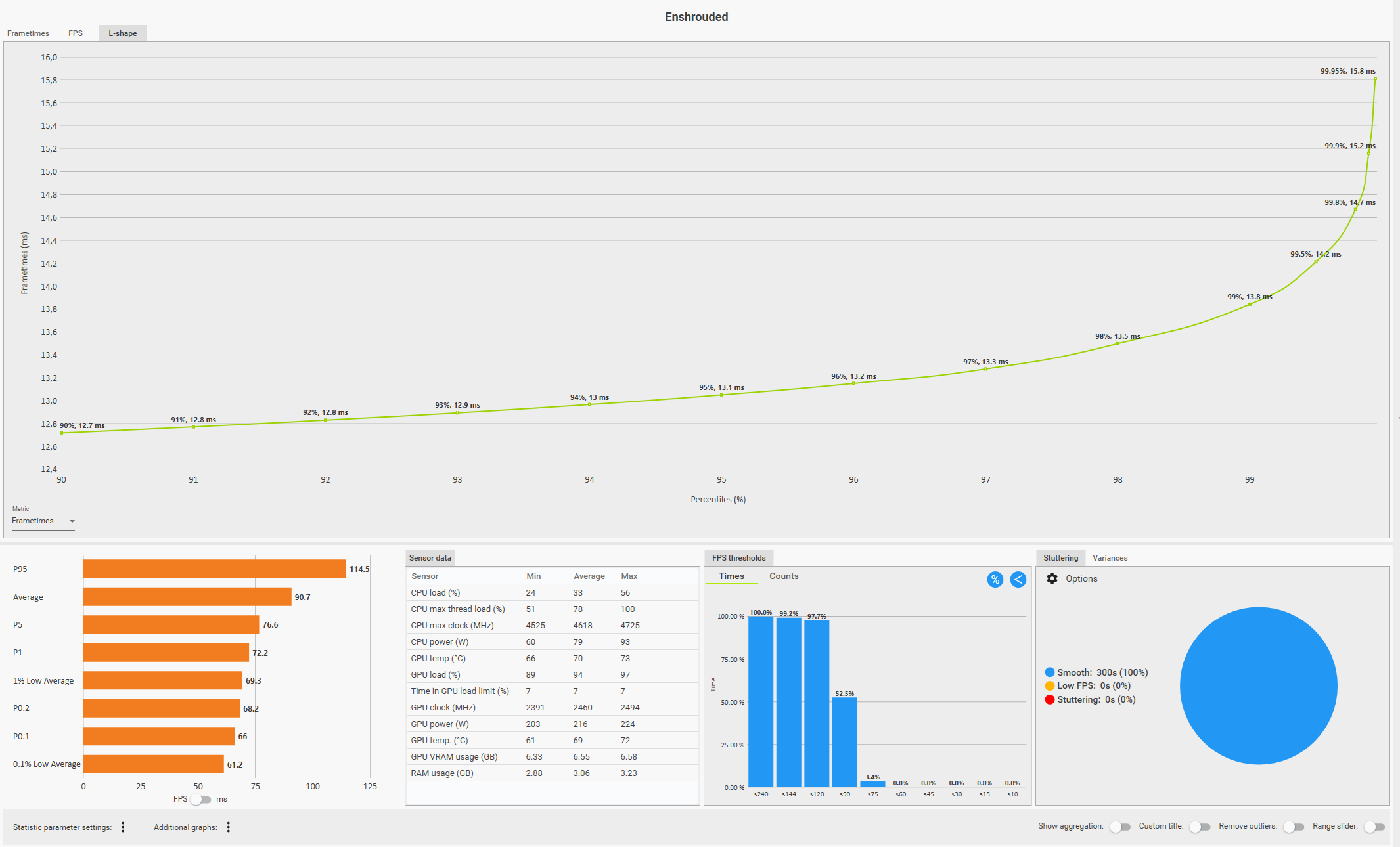Click the blue Smooth pie chart

(1258, 685)
